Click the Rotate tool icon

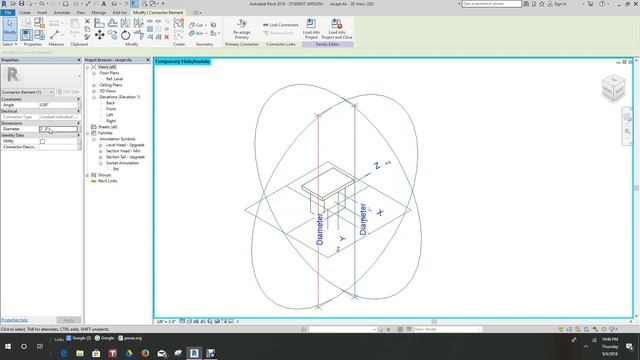(125, 36)
